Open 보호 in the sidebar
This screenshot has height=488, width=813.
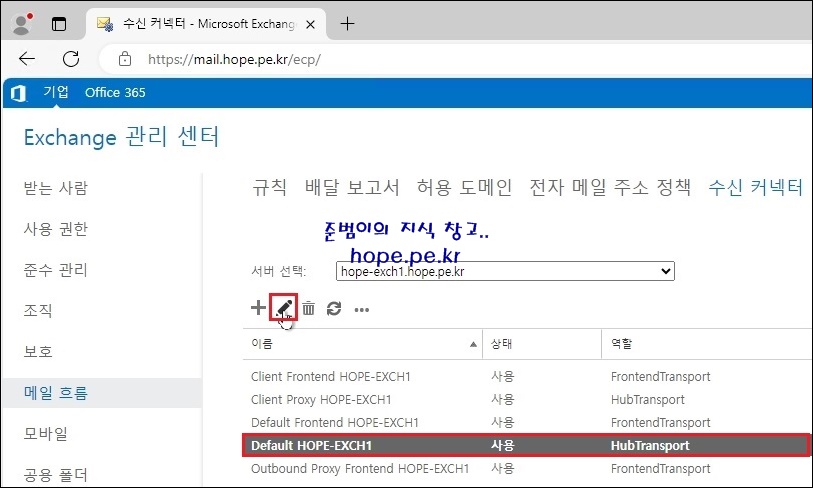pos(38,351)
